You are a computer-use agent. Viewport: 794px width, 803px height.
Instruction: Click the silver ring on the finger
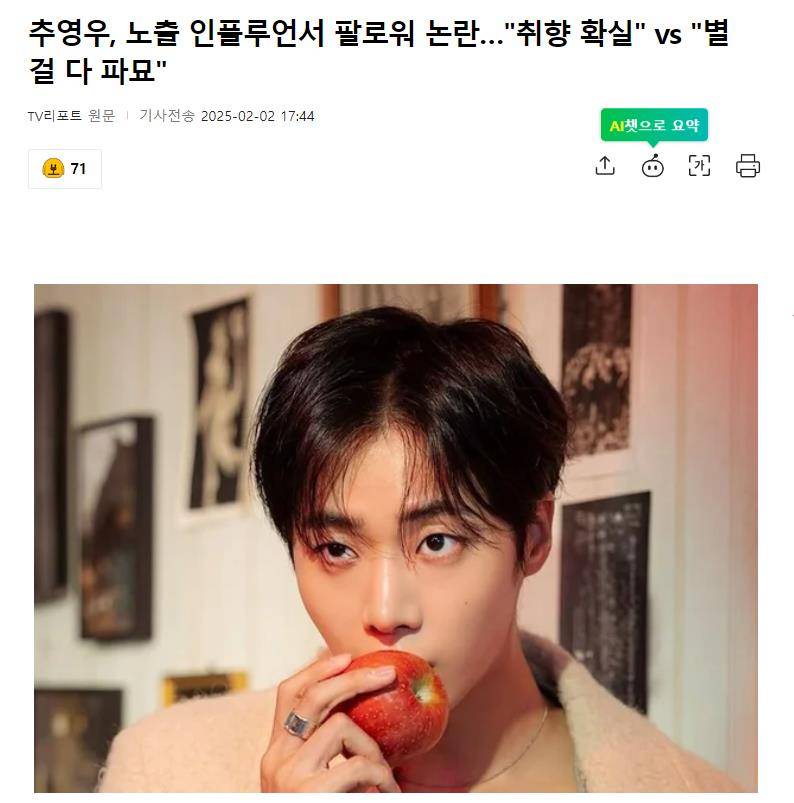pos(299,724)
